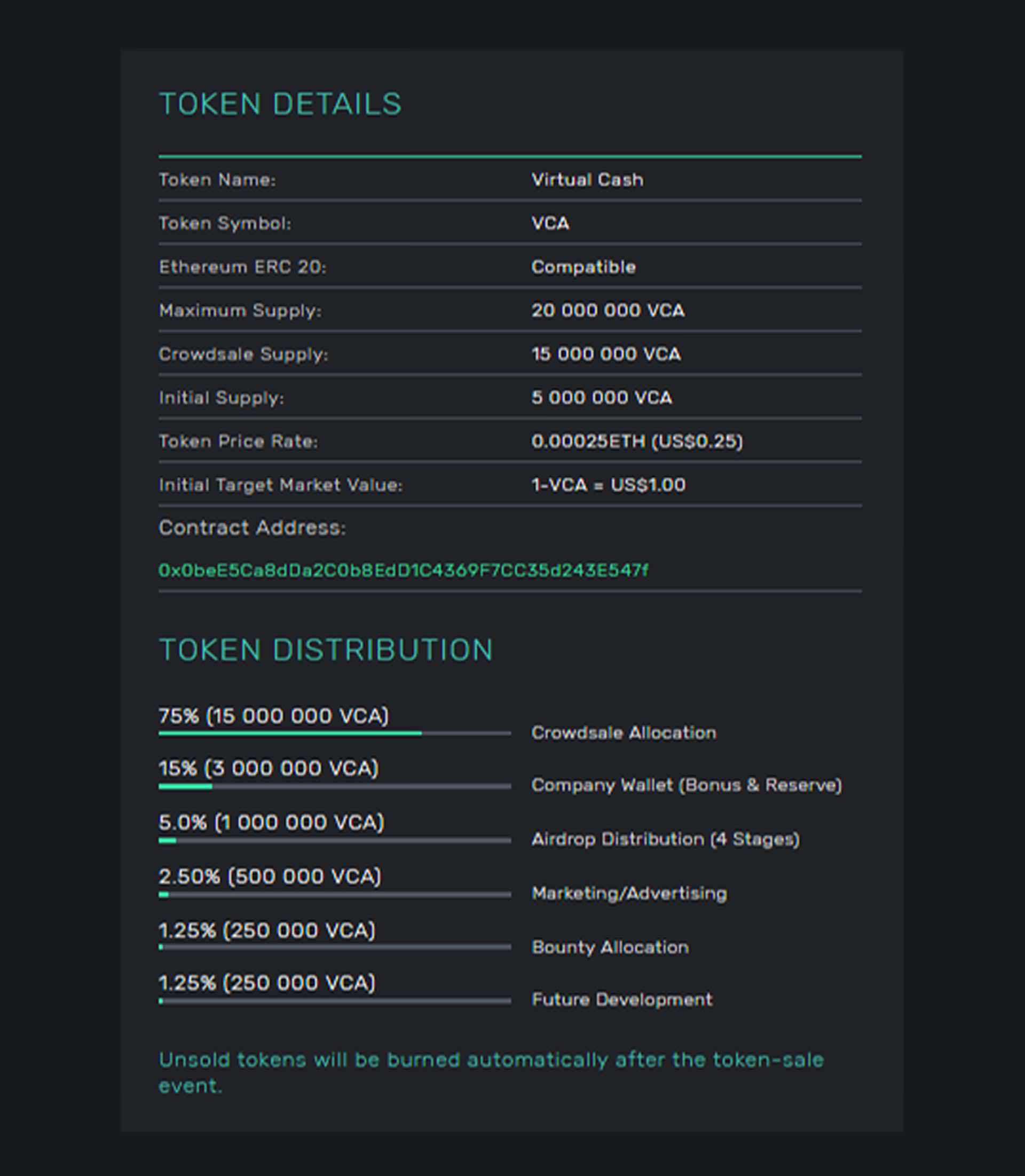The image size is (1025, 1176).
Task: Click the TOKEN DISTRIBUTION heading
Action: (x=326, y=650)
